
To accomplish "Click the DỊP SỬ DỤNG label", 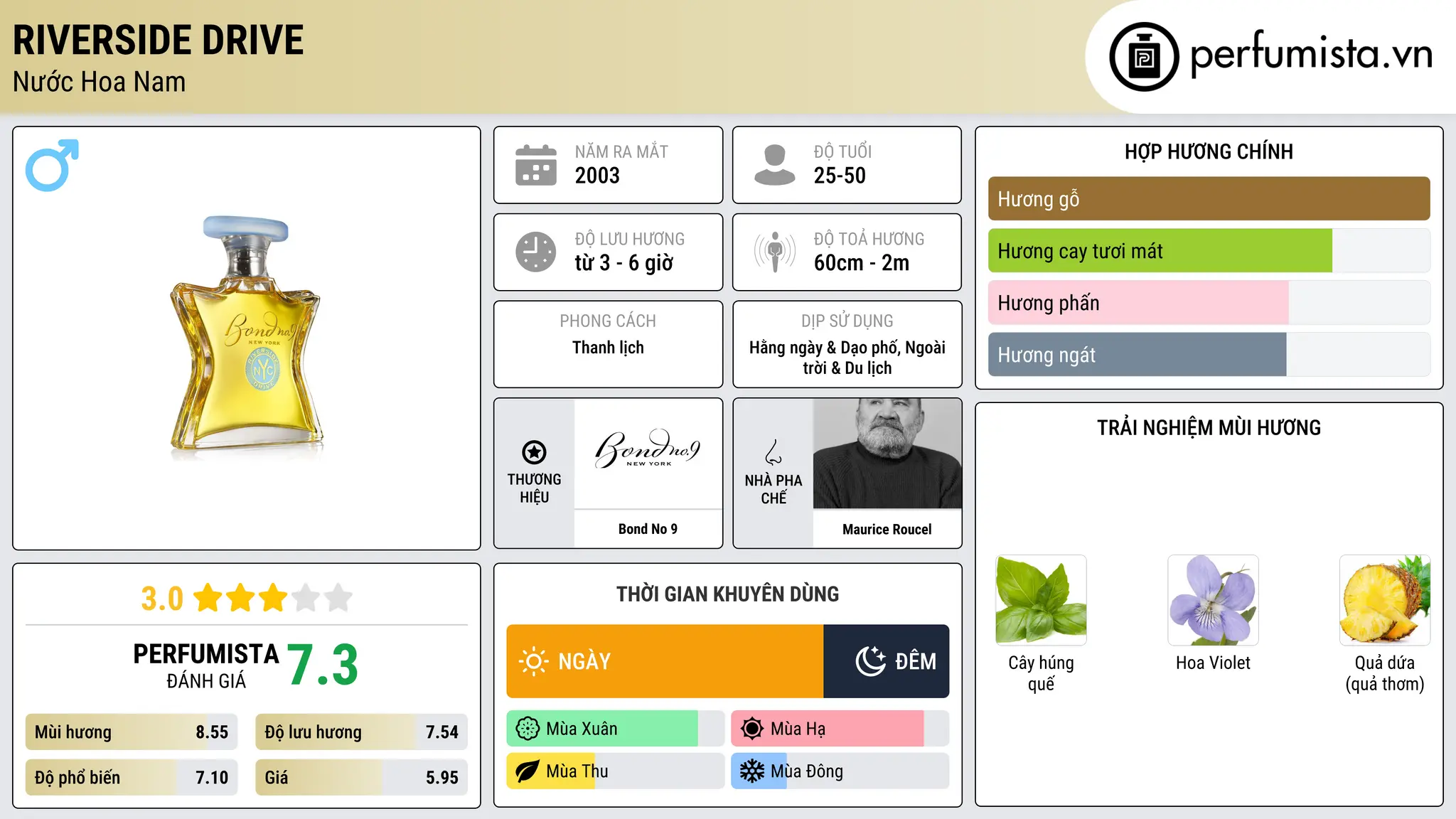I will click(847, 321).
